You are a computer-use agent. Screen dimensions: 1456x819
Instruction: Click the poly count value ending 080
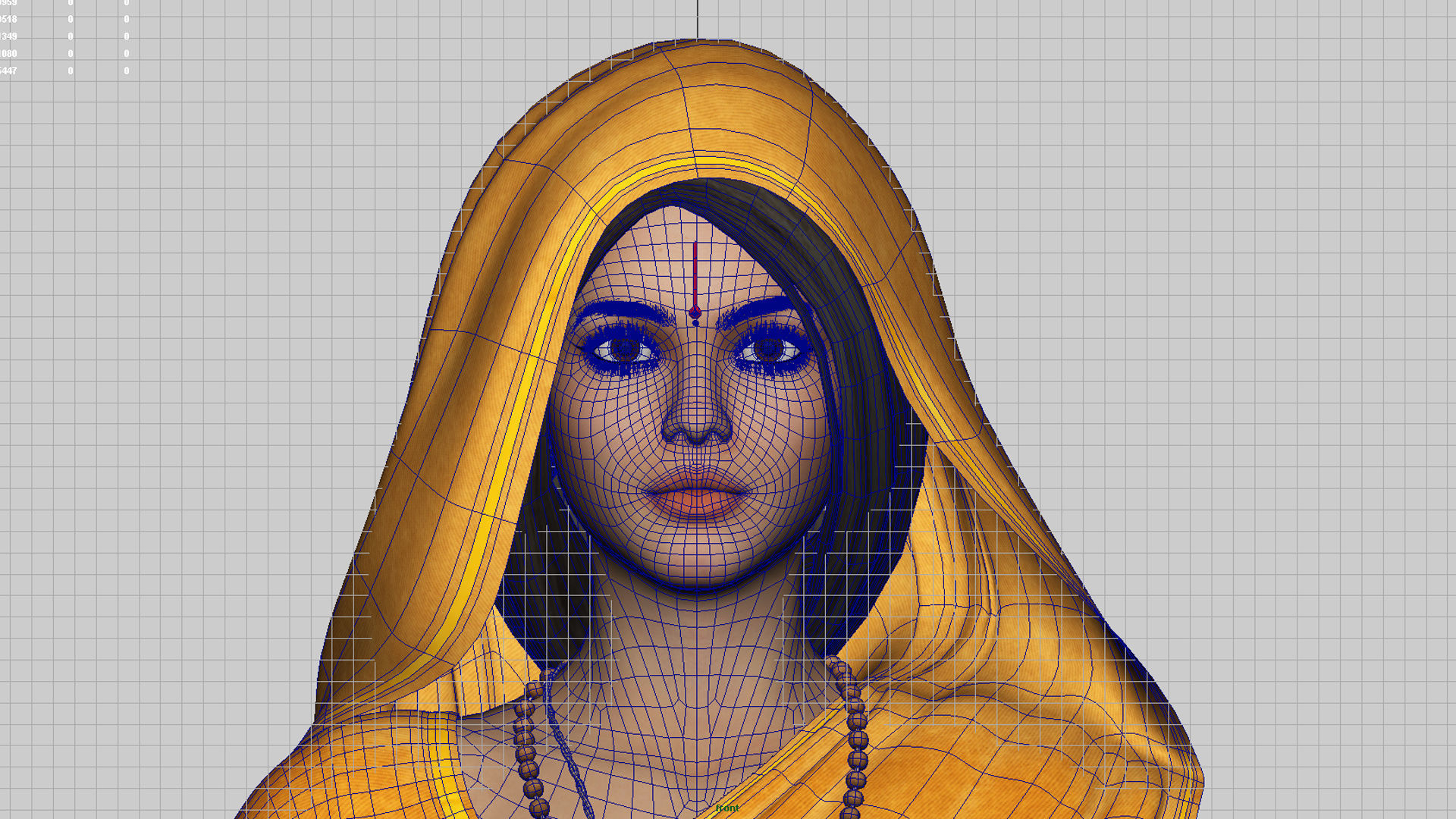pos(8,54)
